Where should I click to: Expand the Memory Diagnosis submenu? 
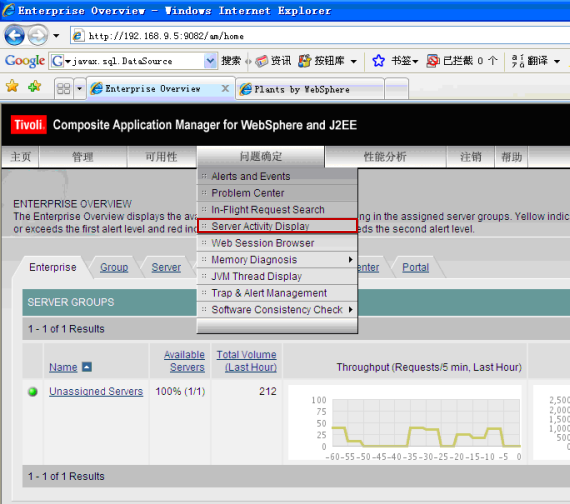[x=277, y=260]
